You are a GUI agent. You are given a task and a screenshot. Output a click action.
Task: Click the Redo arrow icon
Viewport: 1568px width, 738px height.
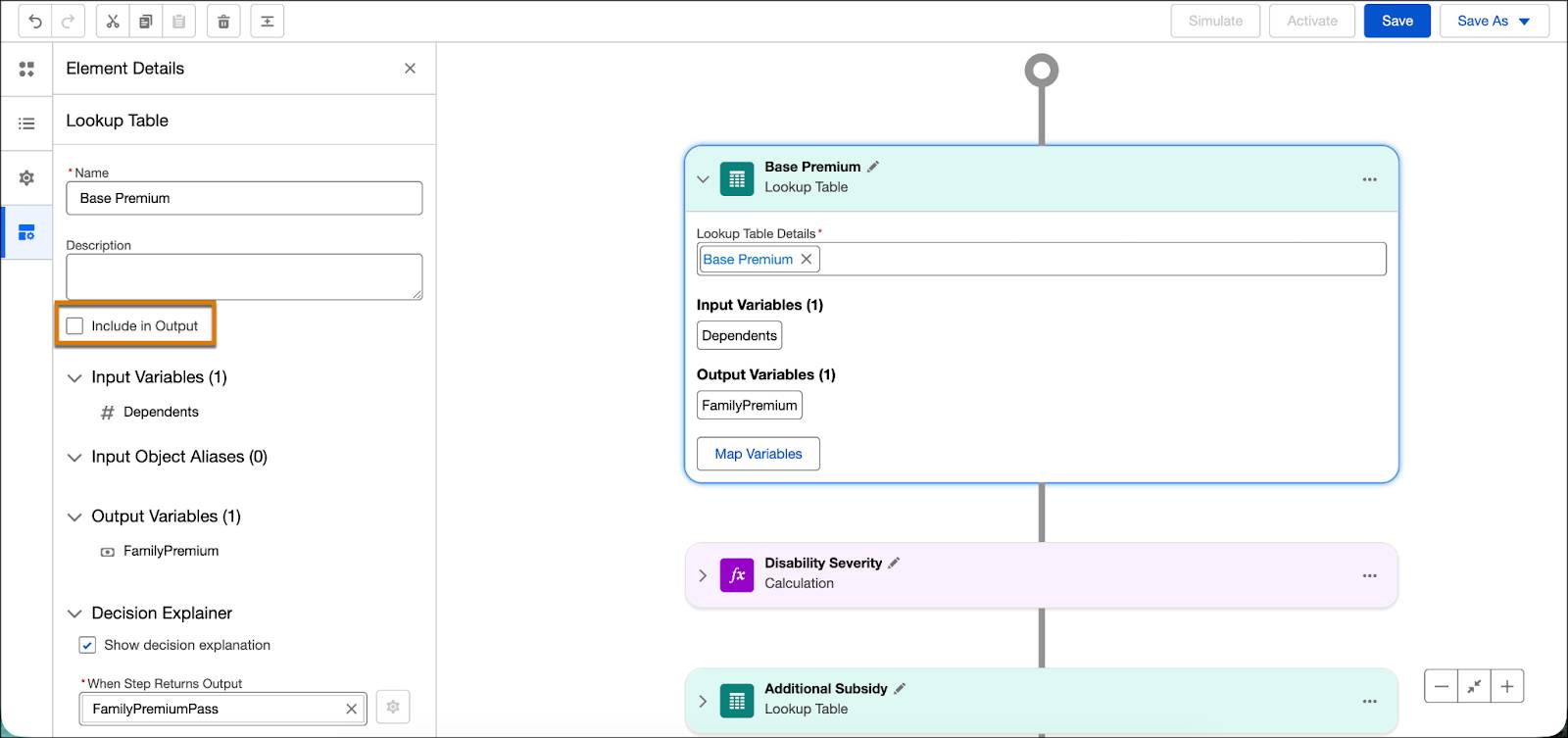68,21
